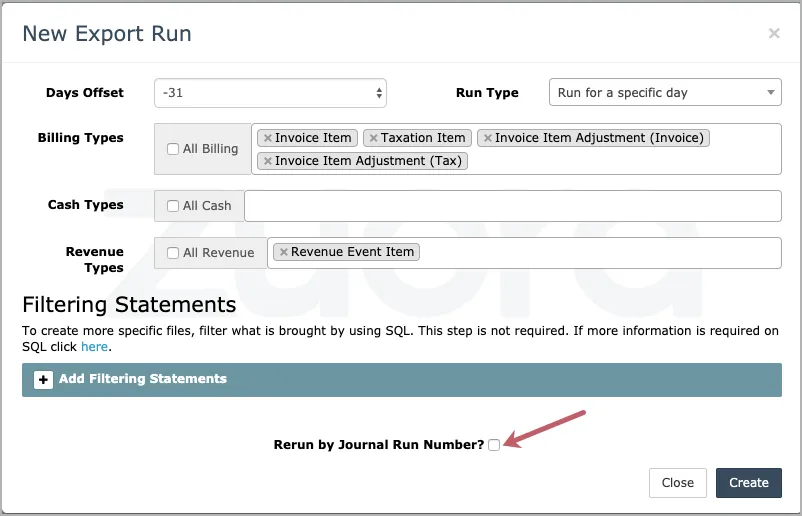
Task: Remove the Revenue Event Item tag
Action: pyautogui.click(x=283, y=252)
